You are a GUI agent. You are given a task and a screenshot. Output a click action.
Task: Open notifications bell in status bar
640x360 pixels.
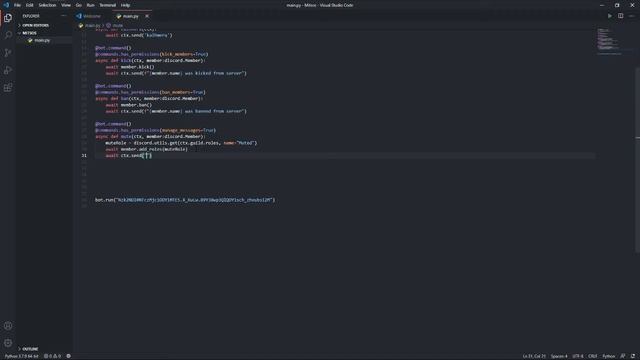(633, 356)
